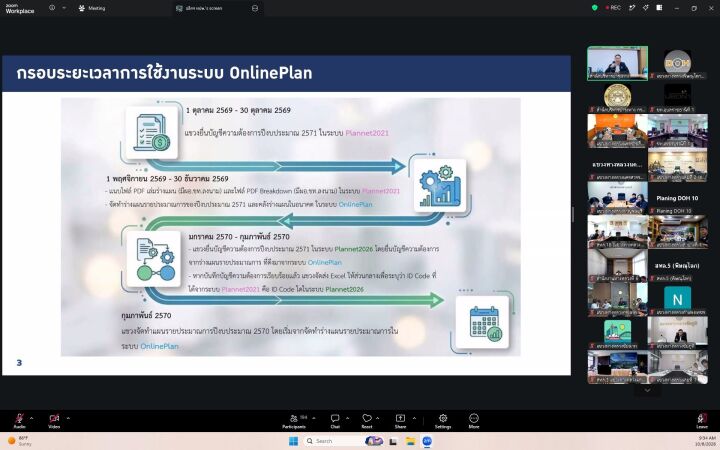Viewport: 720px width, 450px height.
Task: Open the weather widget in taskbar
Action: [20, 441]
